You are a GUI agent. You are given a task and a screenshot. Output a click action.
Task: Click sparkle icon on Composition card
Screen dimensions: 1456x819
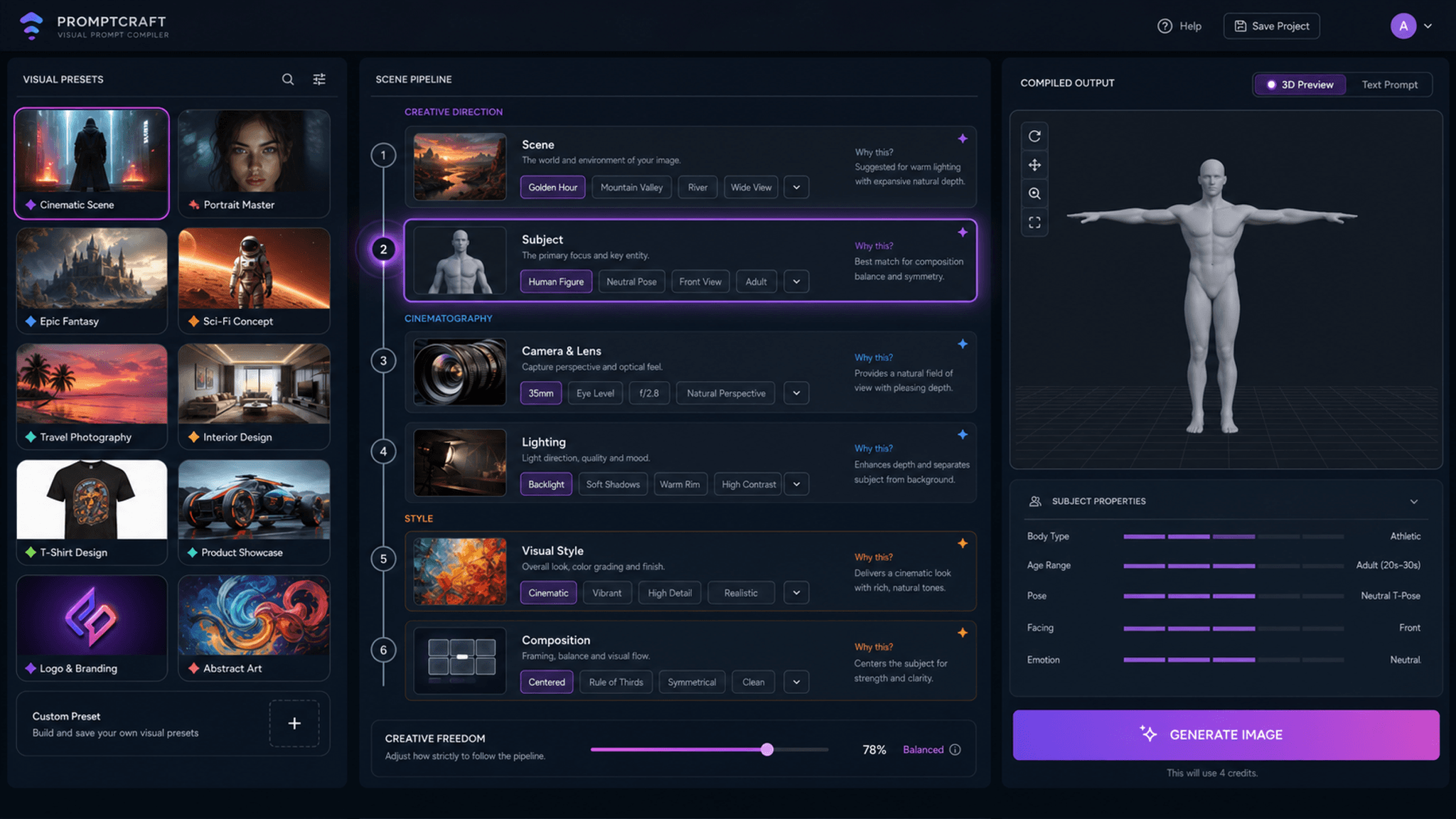(963, 633)
